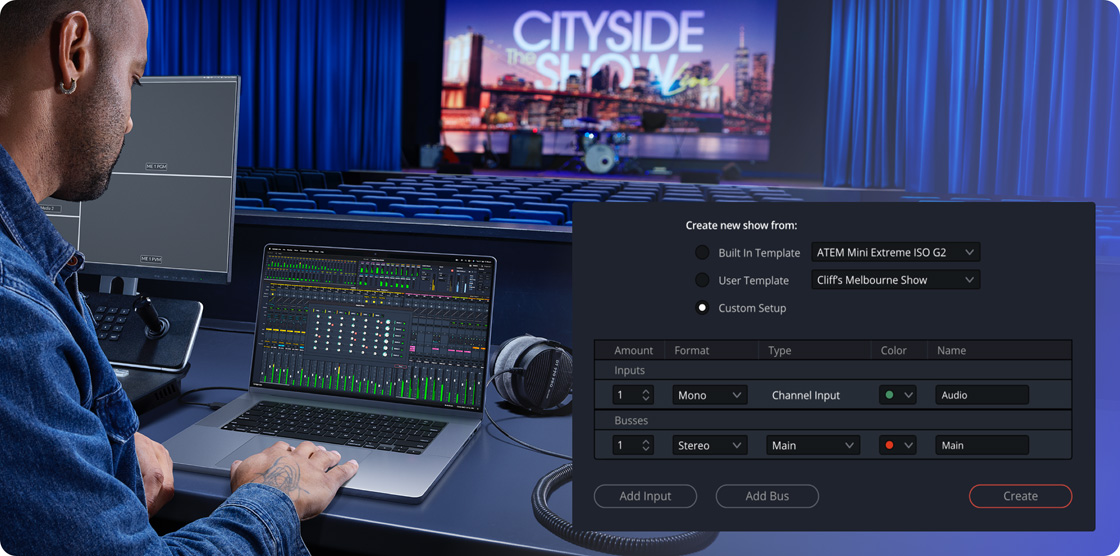Screen dimensions: 1120x556
Task: Select the User Template radio button
Action: [x=702, y=281]
